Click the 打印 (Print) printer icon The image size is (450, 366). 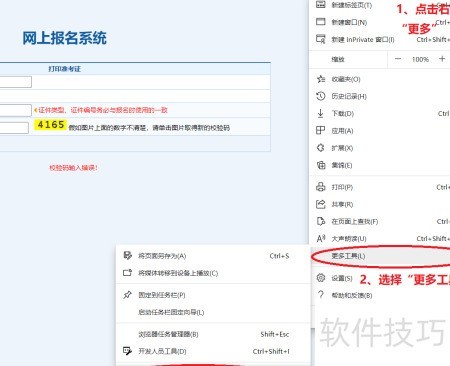point(321,187)
